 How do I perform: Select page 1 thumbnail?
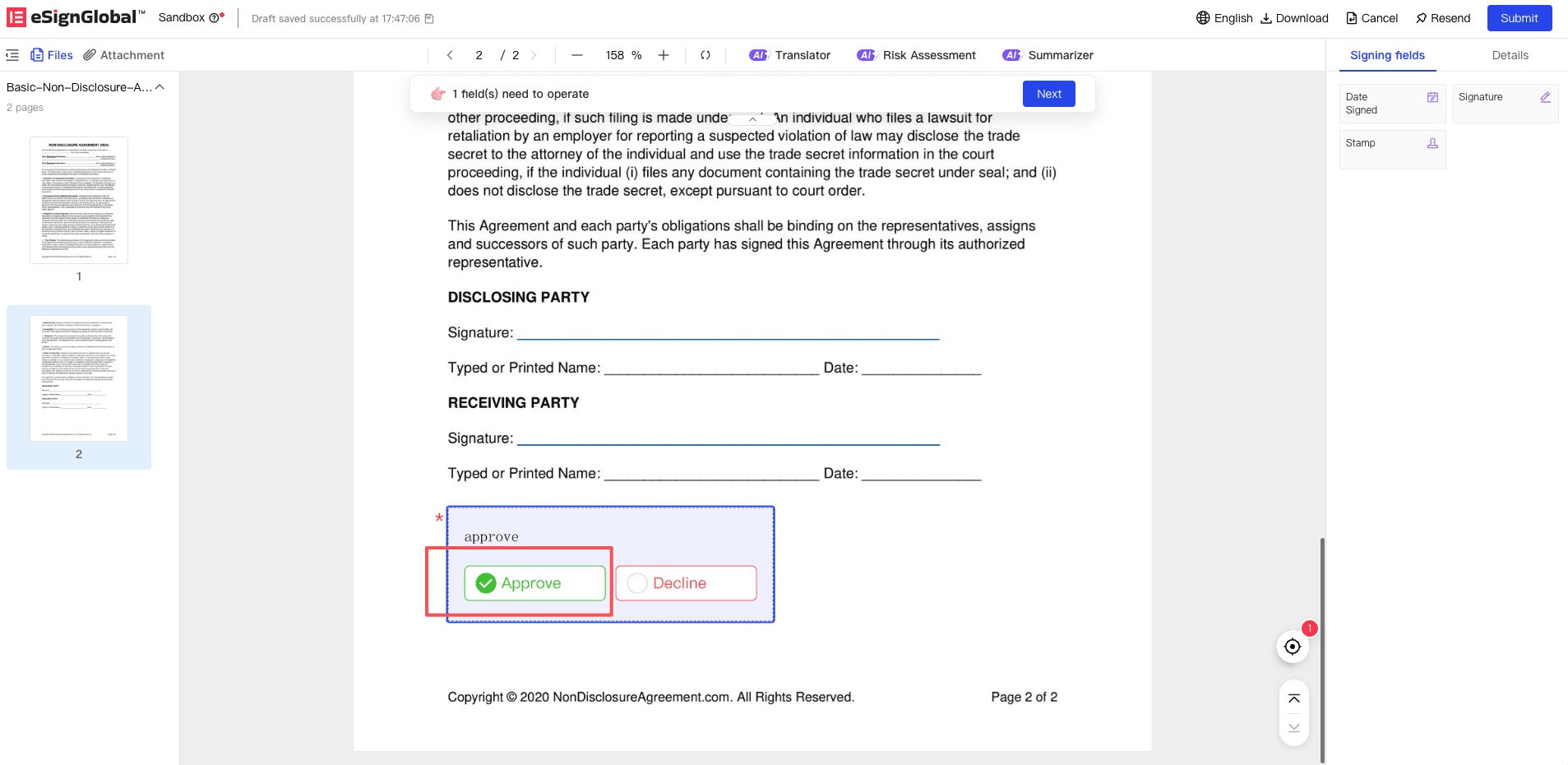pyautogui.click(x=79, y=201)
